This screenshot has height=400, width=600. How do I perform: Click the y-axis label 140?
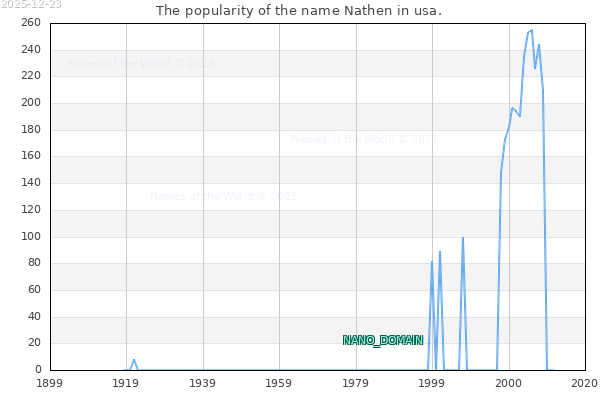coord(31,183)
